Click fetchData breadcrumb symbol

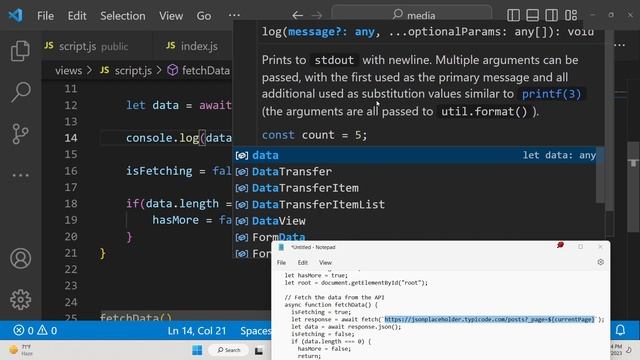tap(199, 71)
